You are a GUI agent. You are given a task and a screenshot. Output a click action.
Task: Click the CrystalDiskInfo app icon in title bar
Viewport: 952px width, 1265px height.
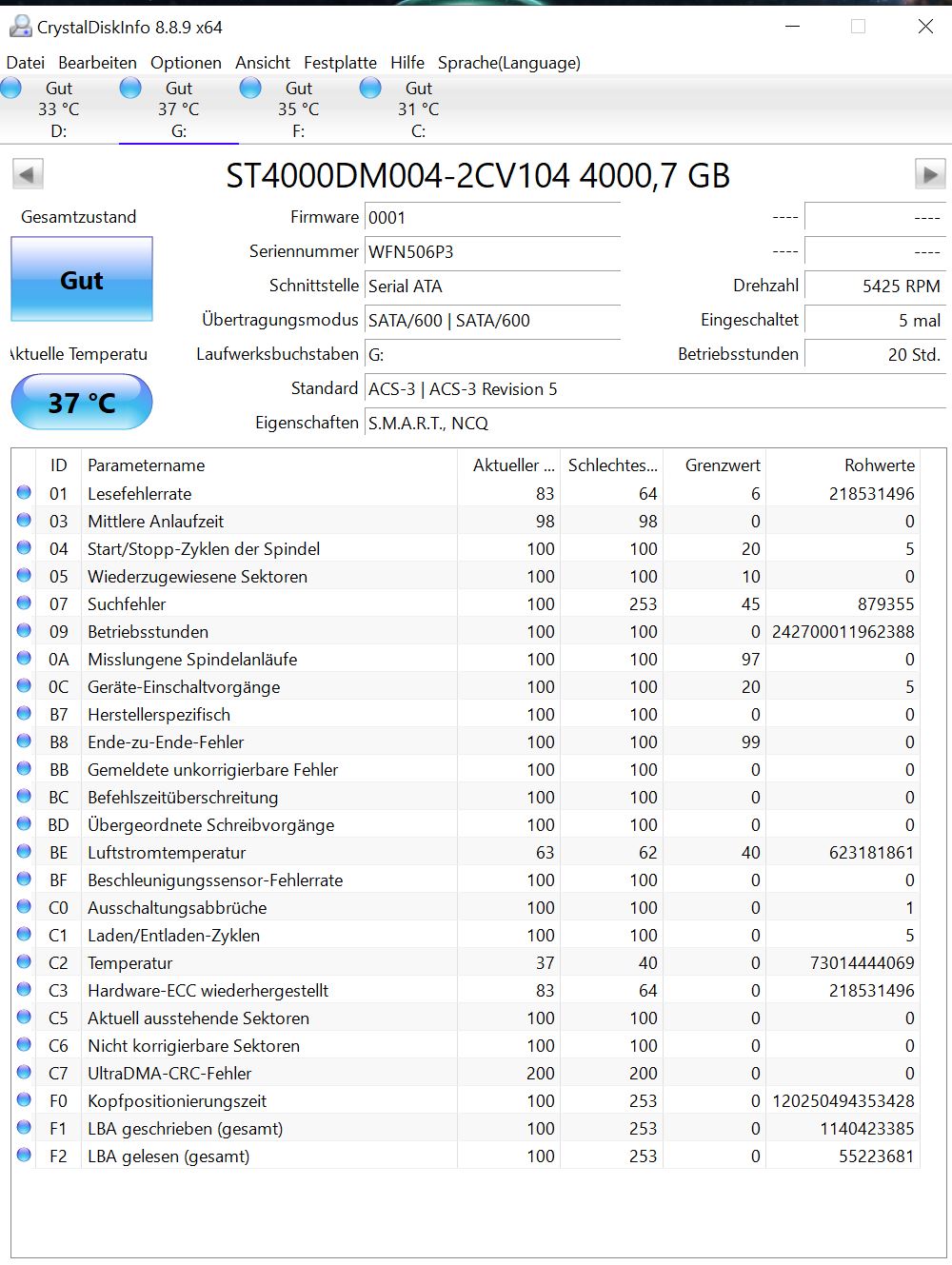(x=20, y=27)
